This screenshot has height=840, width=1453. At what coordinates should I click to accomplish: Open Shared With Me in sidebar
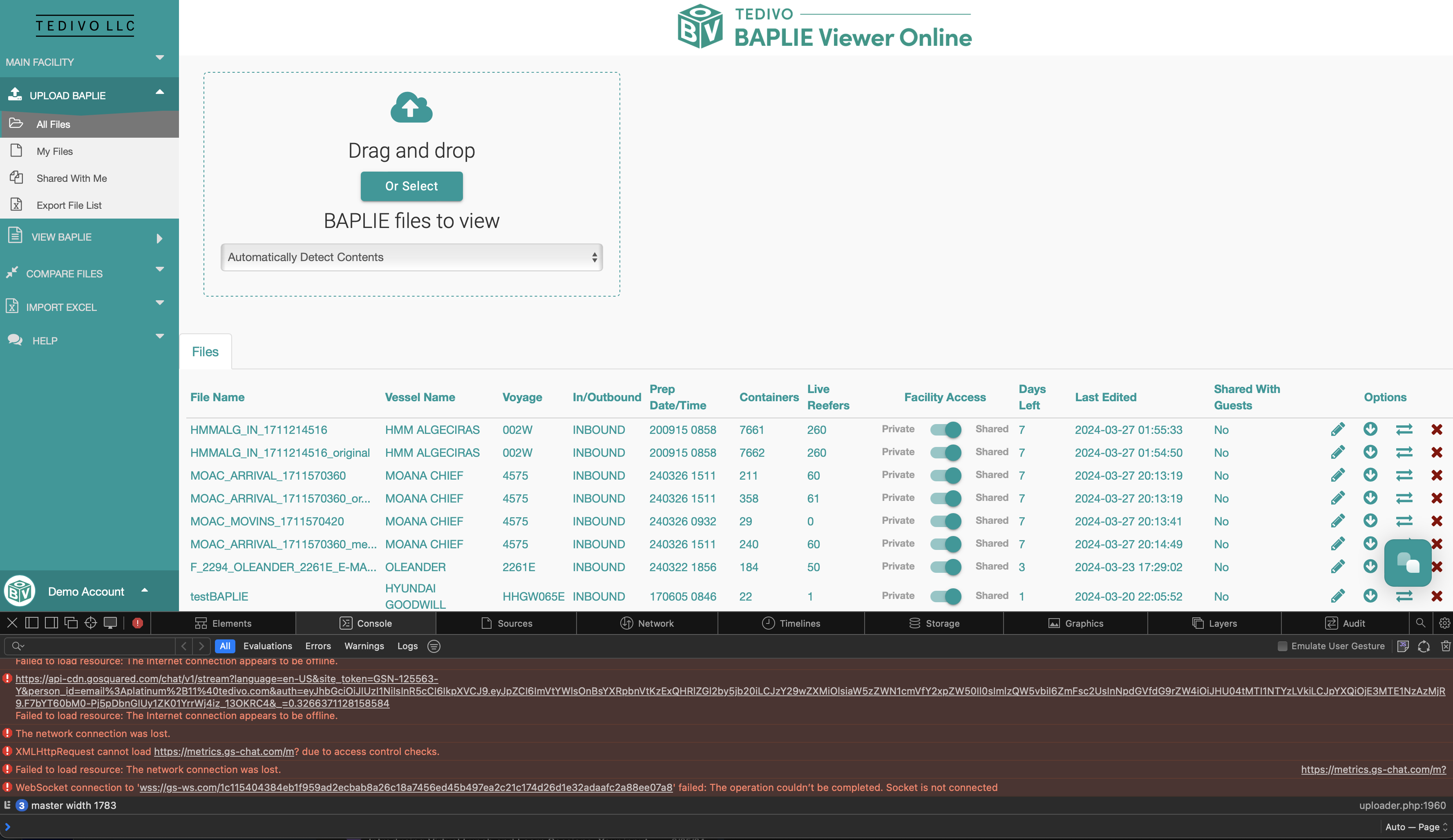pyautogui.click(x=72, y=178)
